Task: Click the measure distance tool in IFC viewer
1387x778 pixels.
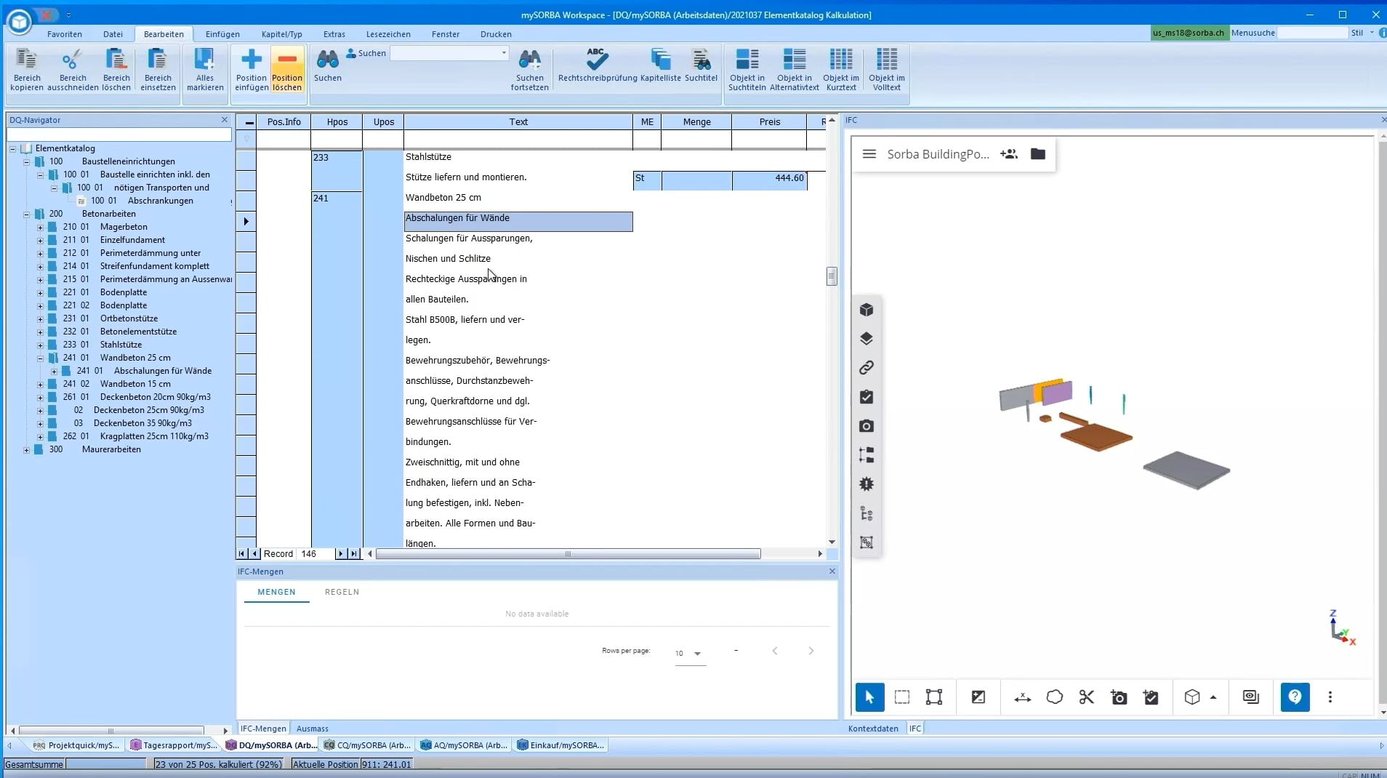Action: click(x=1022, y=697)
